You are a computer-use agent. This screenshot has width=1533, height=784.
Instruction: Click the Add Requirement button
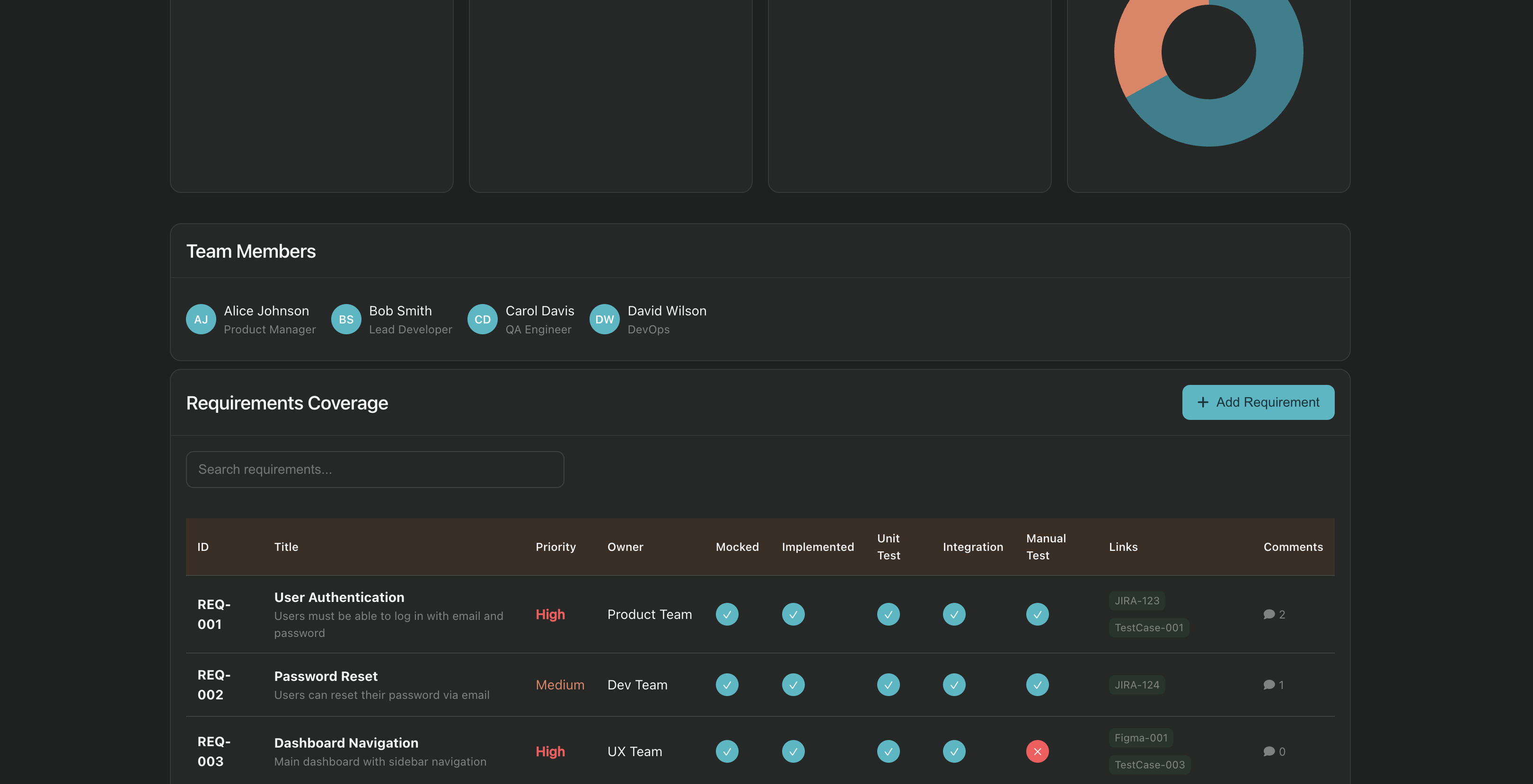1258,403
